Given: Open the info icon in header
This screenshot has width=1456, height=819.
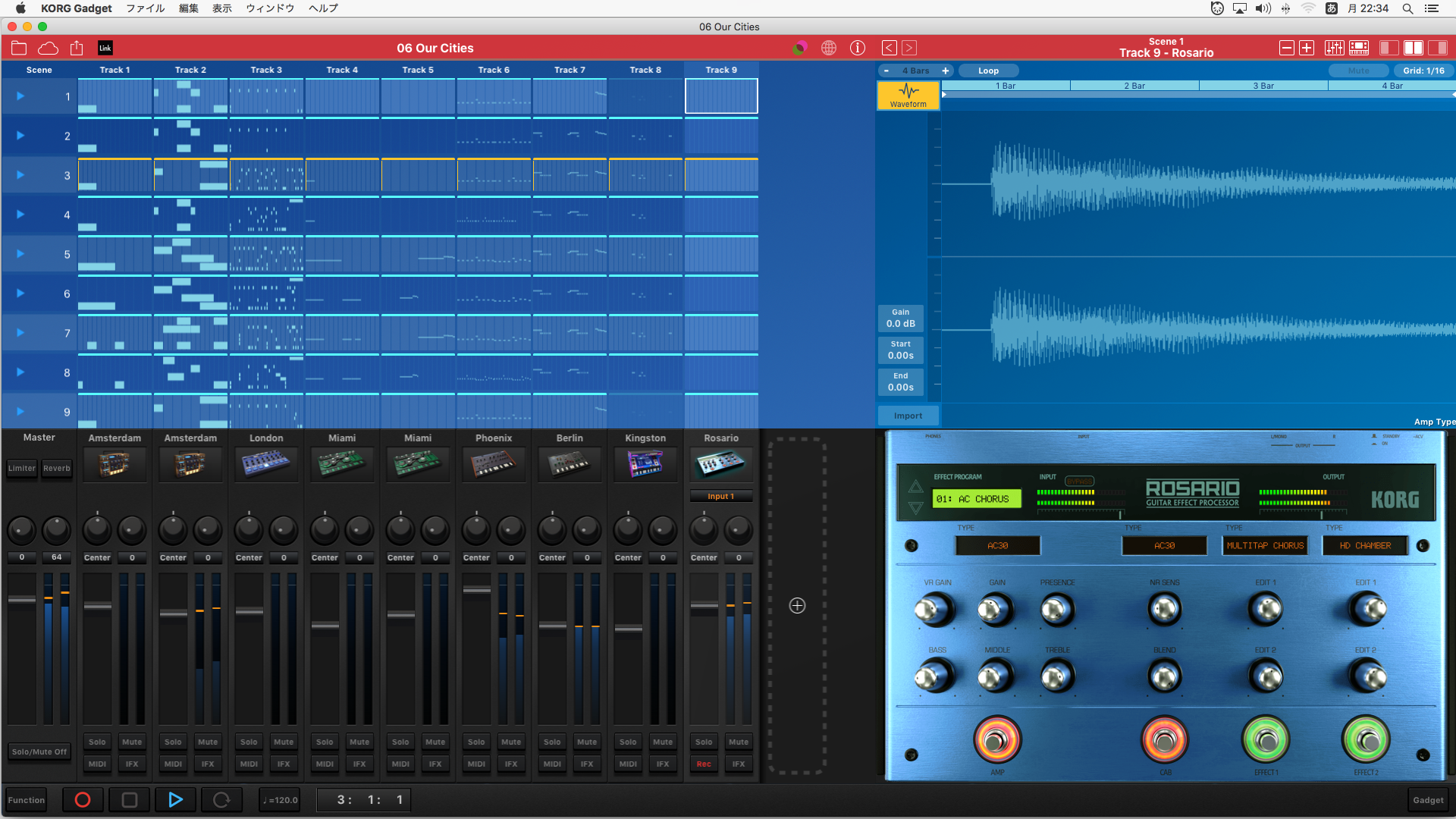Looking at the screenshot, I should point(858,48).
